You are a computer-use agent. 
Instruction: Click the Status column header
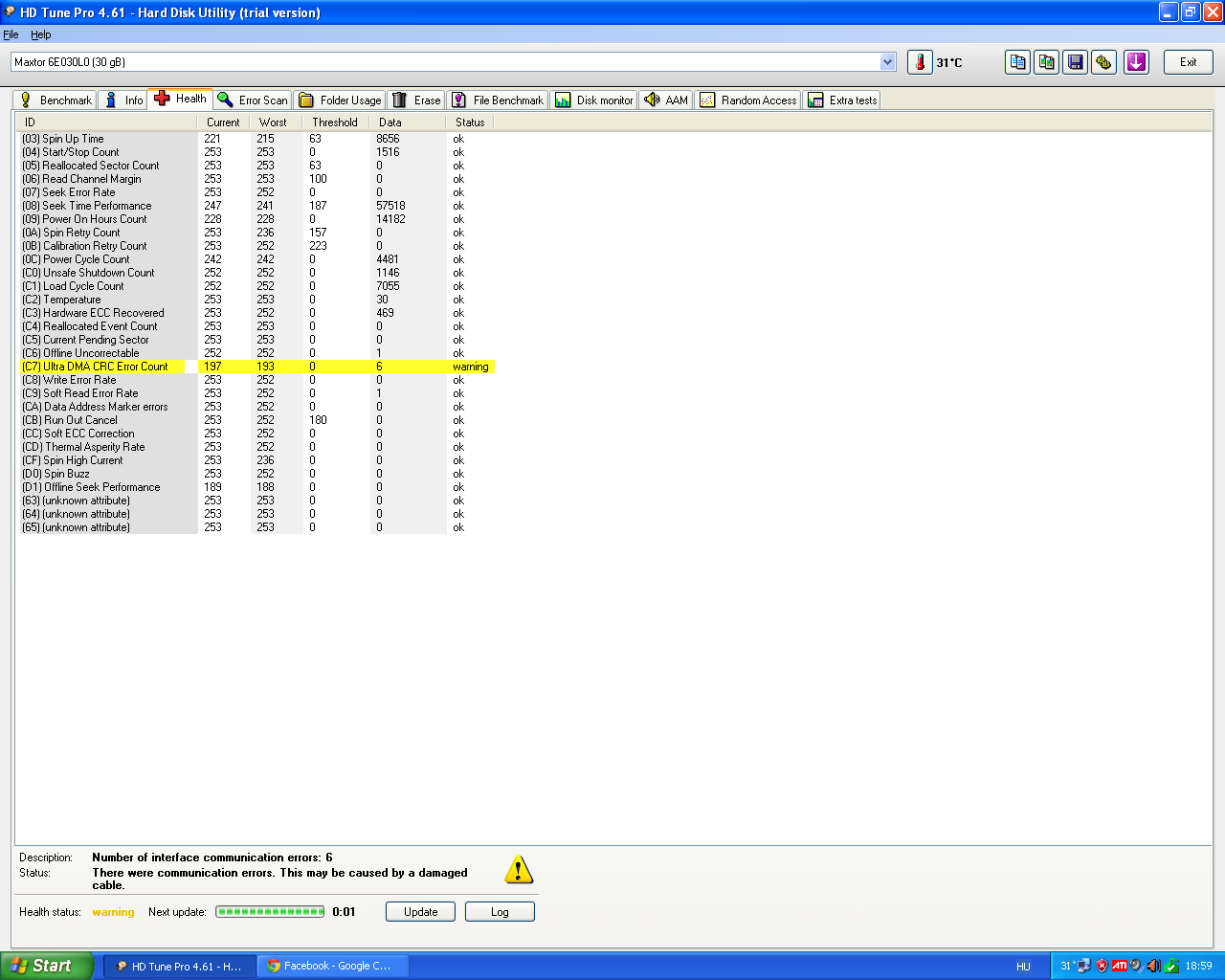(470, 122)
